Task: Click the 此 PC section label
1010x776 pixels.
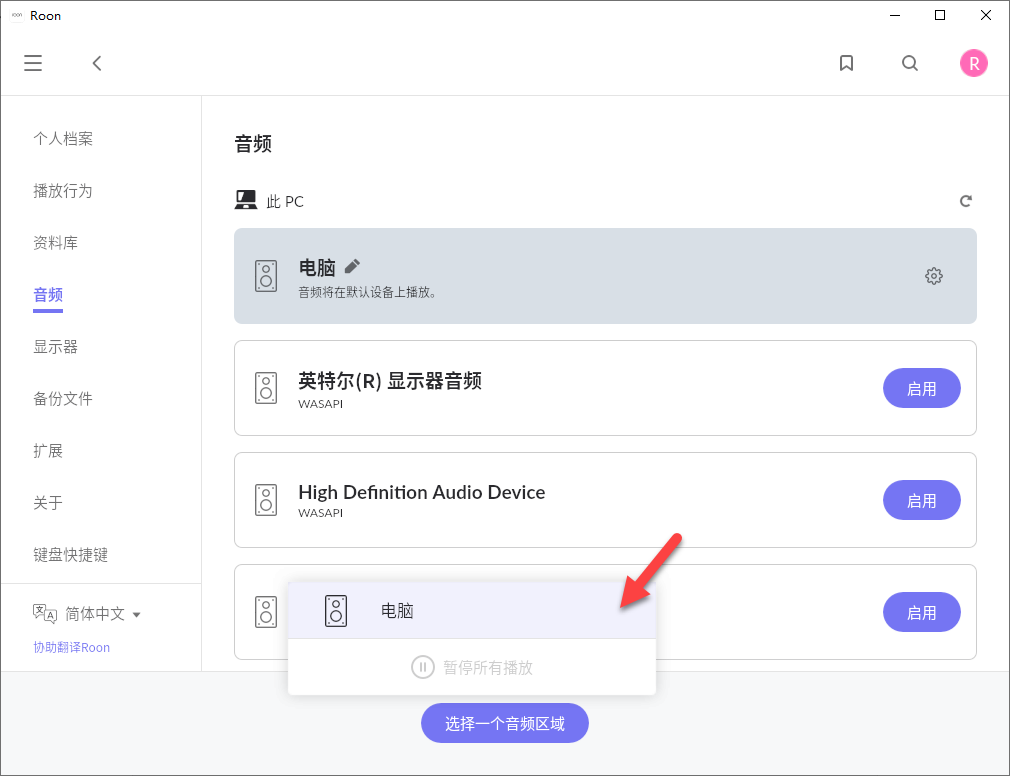Action: point(285,202)
